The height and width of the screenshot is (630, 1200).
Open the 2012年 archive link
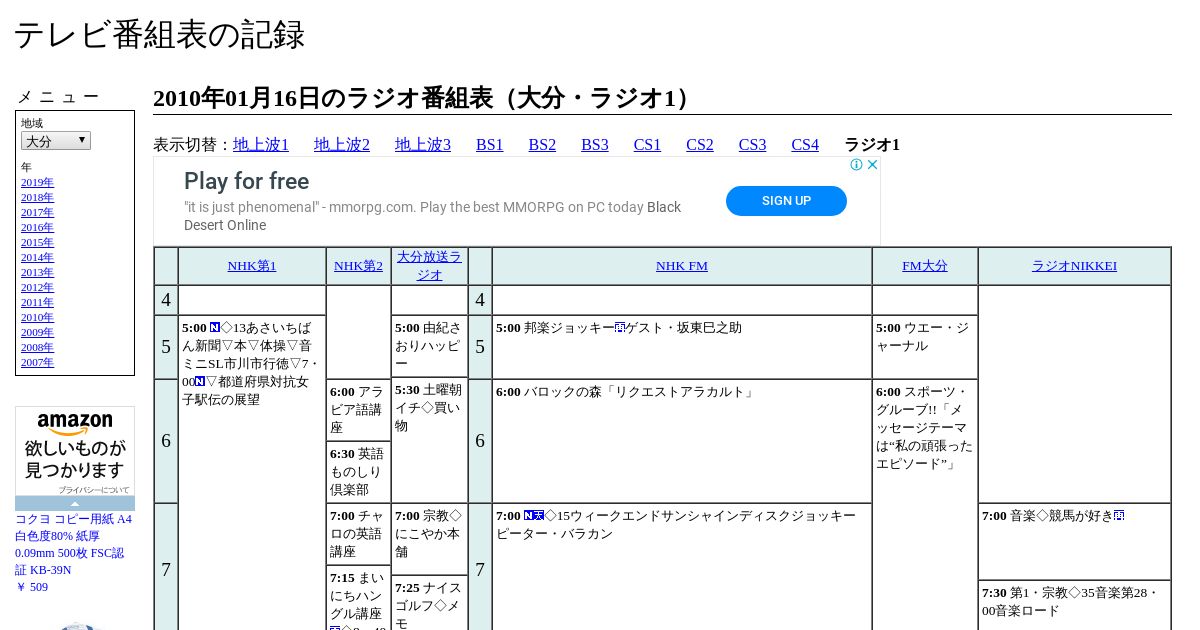(x=37, y=288)
